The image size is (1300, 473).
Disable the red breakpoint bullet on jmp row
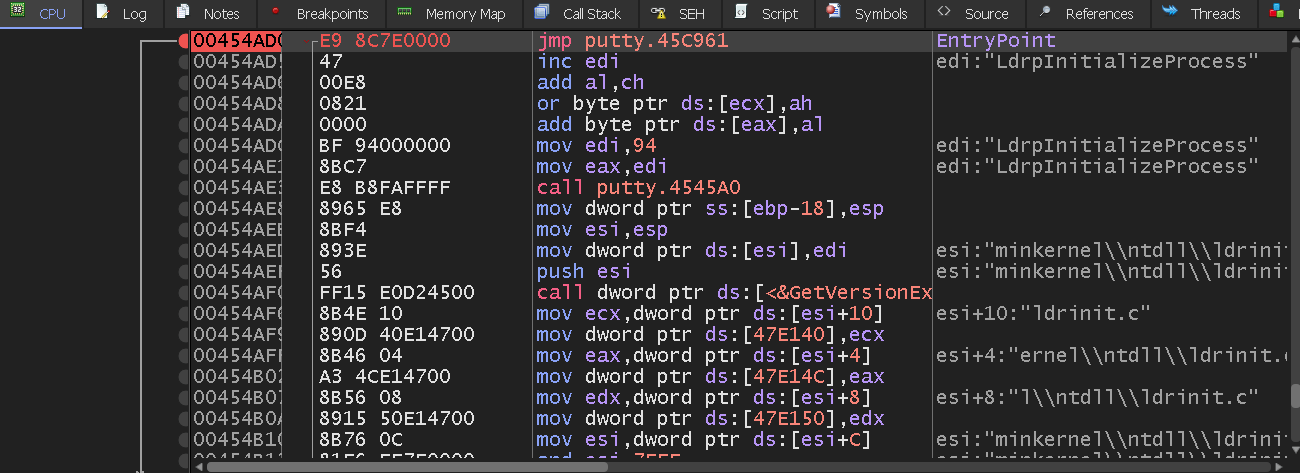(x=183, y=41)
